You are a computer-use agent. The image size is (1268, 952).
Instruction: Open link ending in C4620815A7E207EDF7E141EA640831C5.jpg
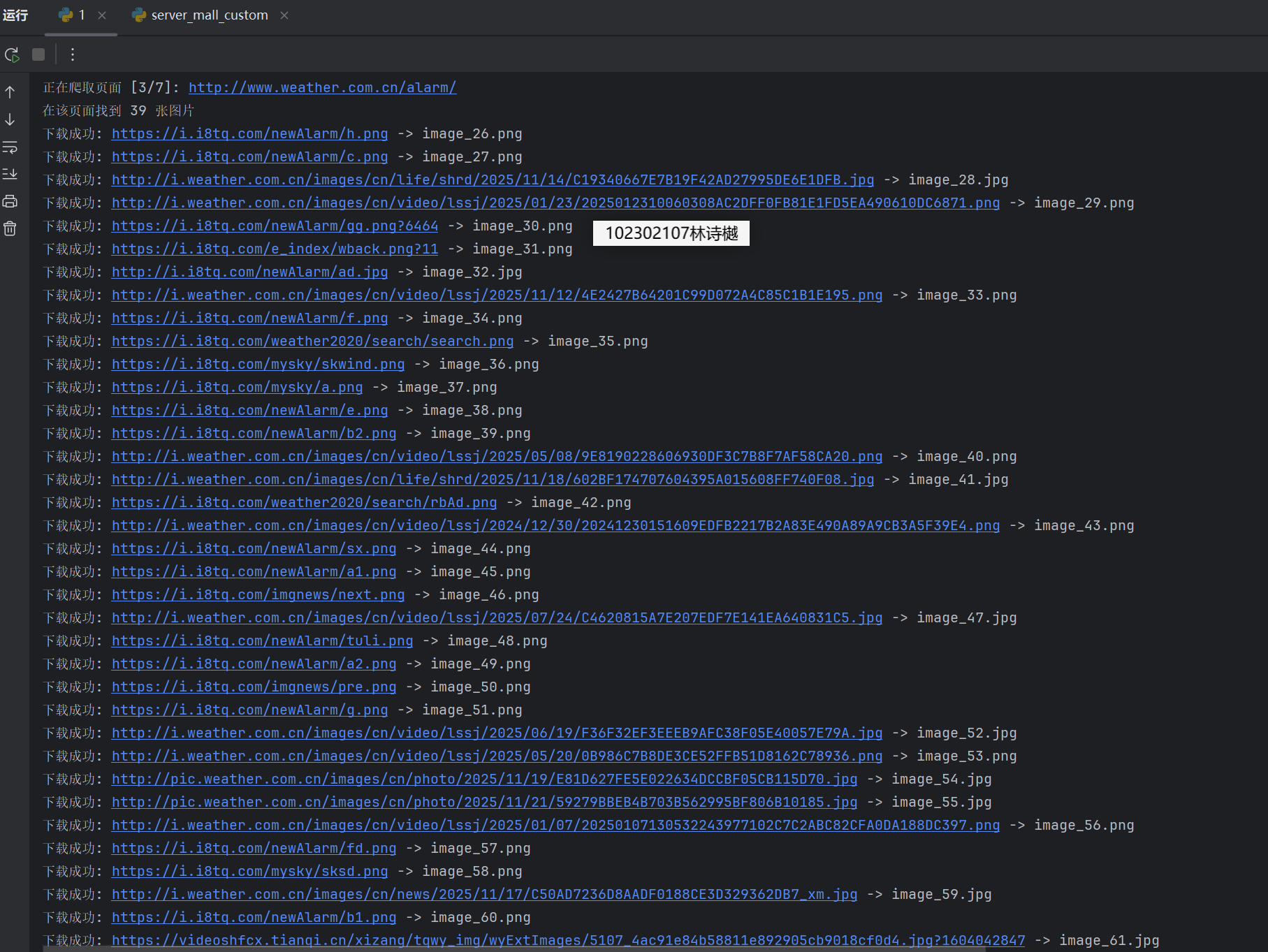coord(497,617)
